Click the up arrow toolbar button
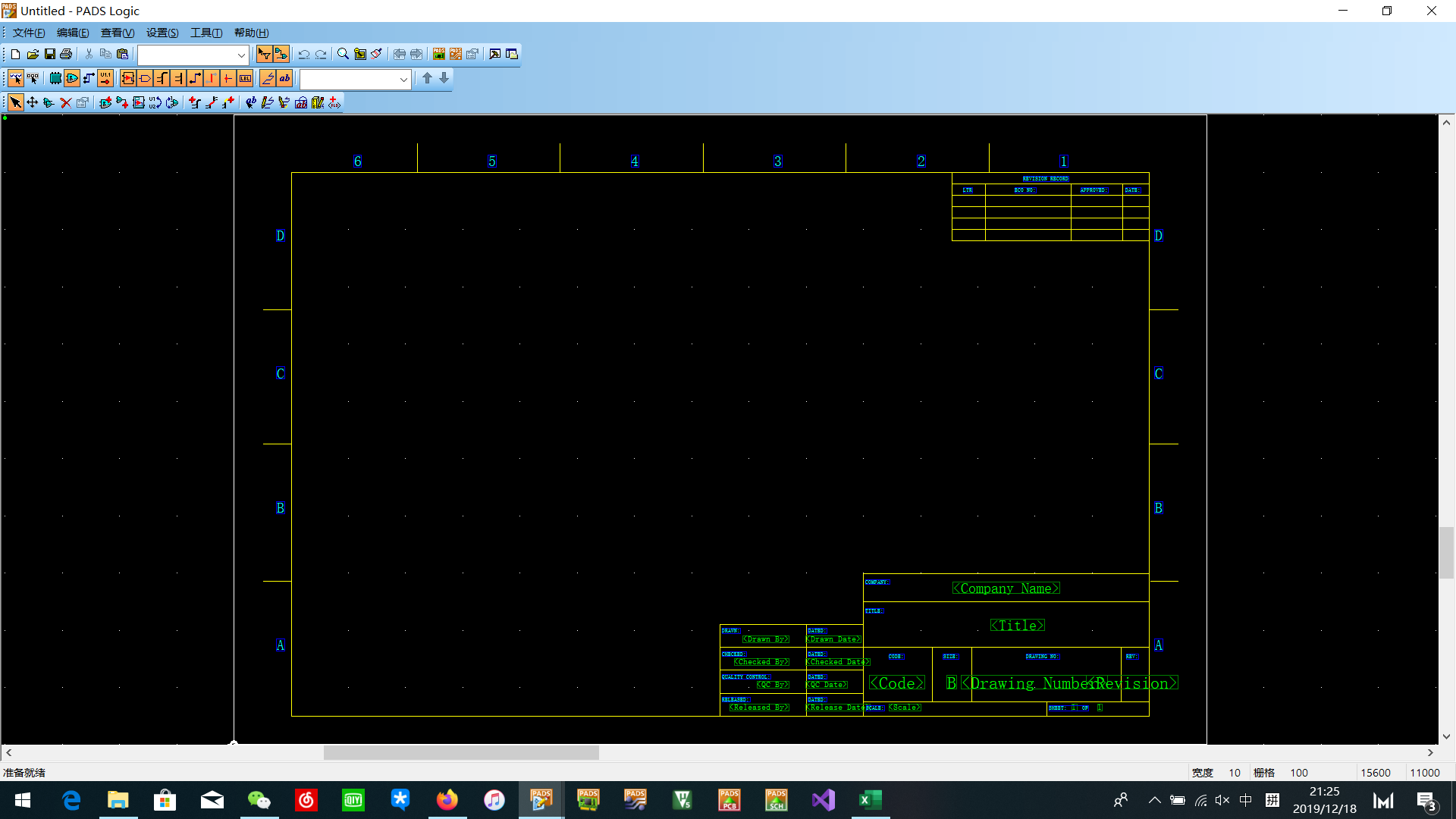This screenshot has height=819, width=1456. pyautogui.click(x=427, y=78)
